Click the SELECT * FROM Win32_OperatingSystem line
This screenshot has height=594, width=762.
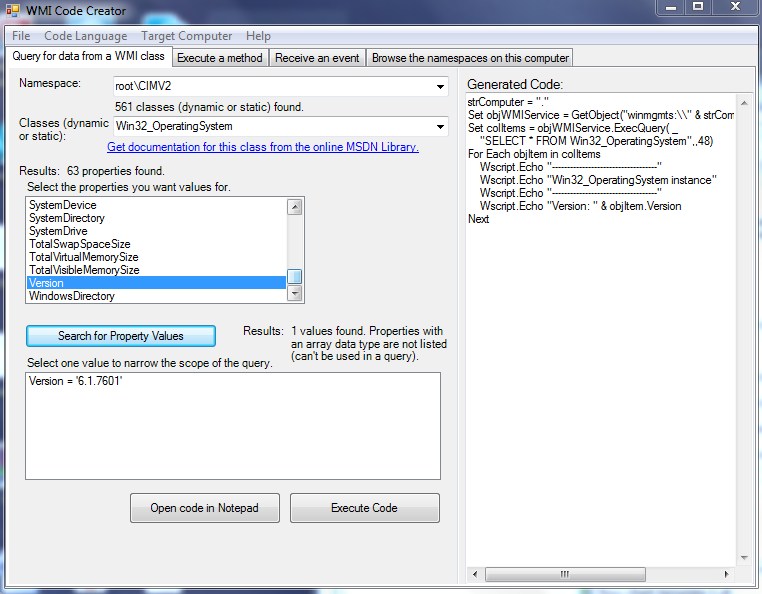click(x=596, y=141)
